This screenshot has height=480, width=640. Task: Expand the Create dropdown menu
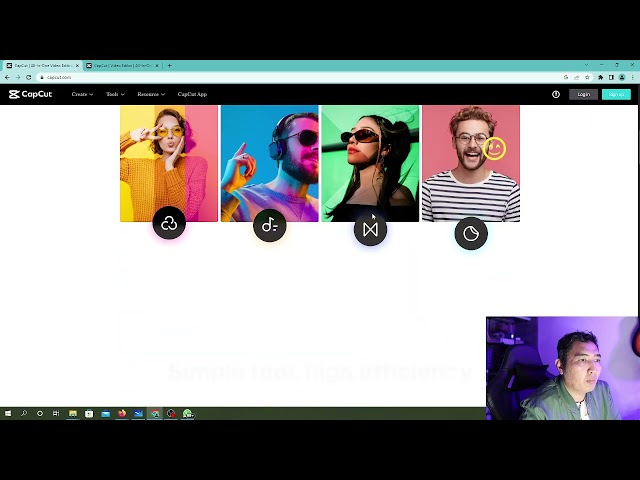82,94
